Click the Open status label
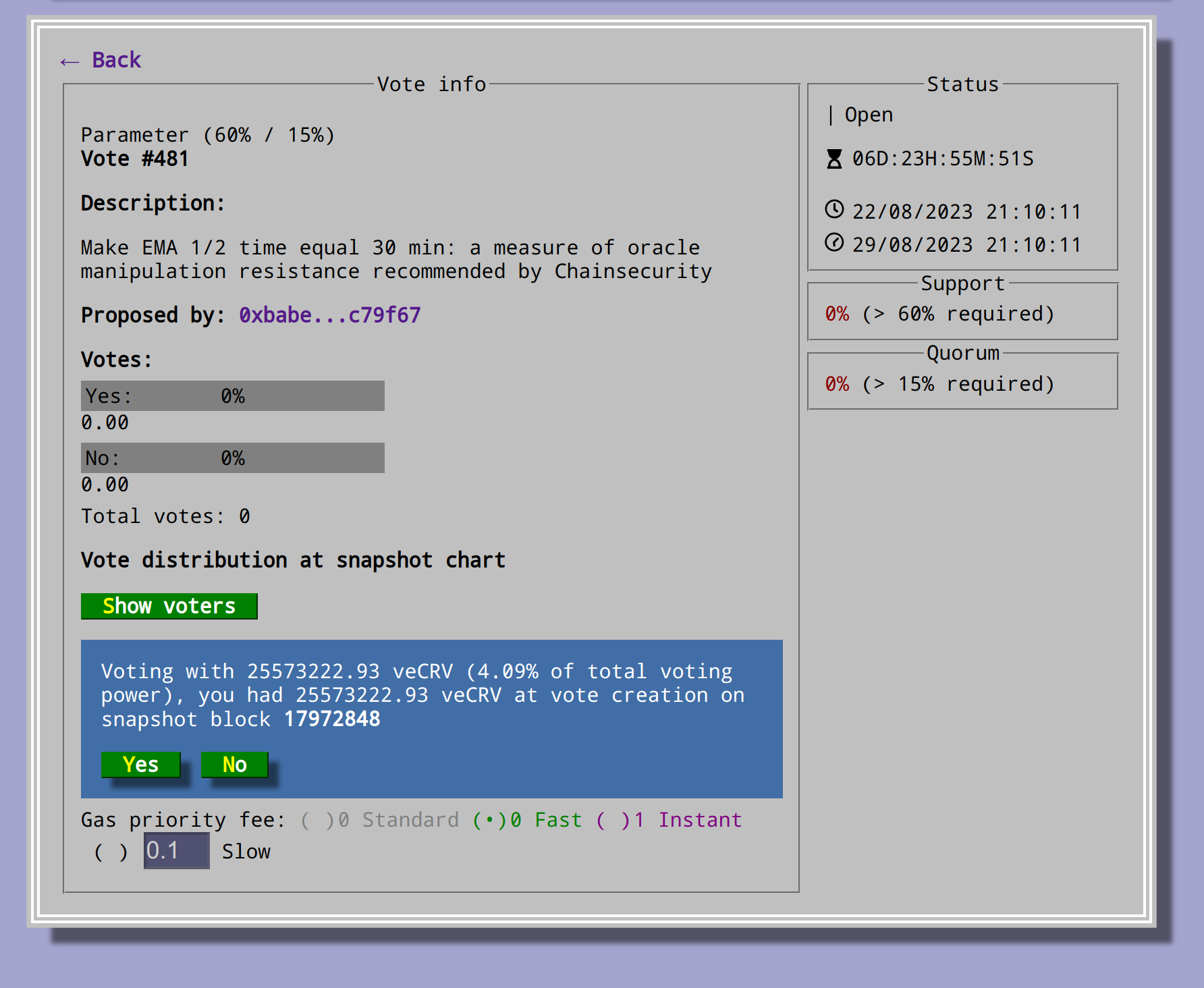1204x988 pixels. pos(869,115)
